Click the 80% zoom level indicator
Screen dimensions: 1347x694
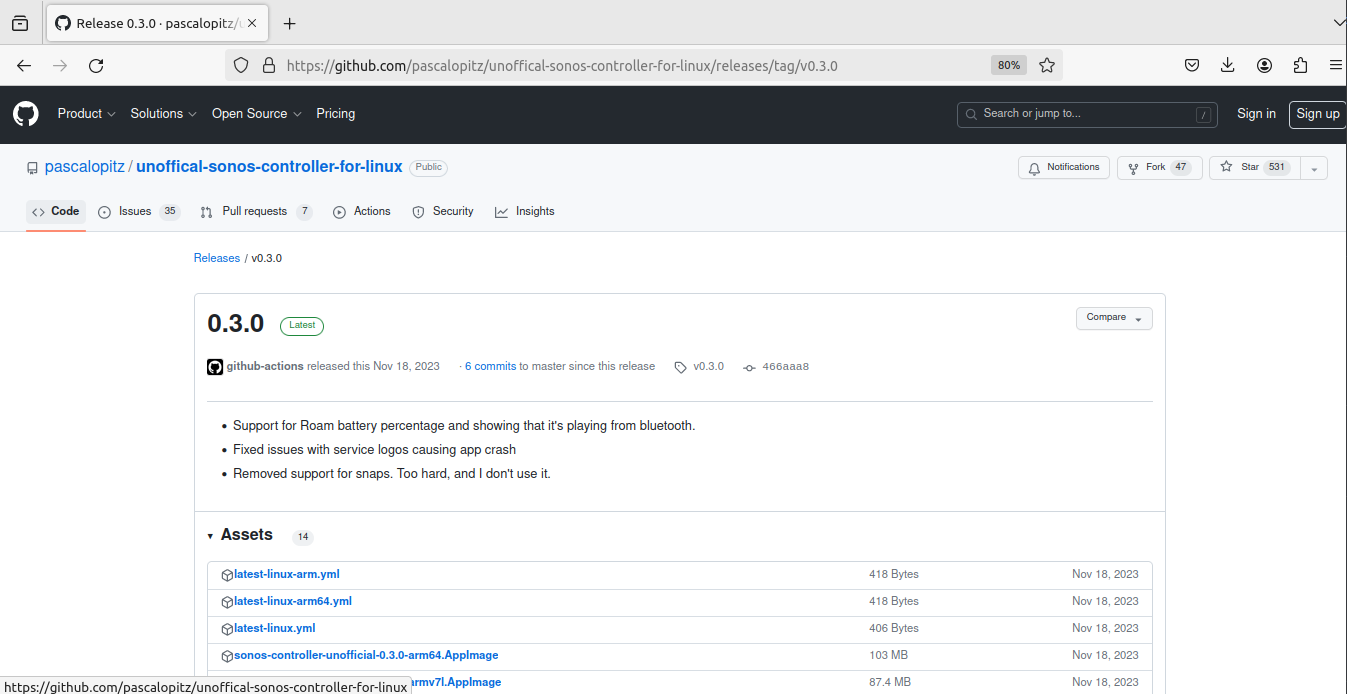point(1008,64)
